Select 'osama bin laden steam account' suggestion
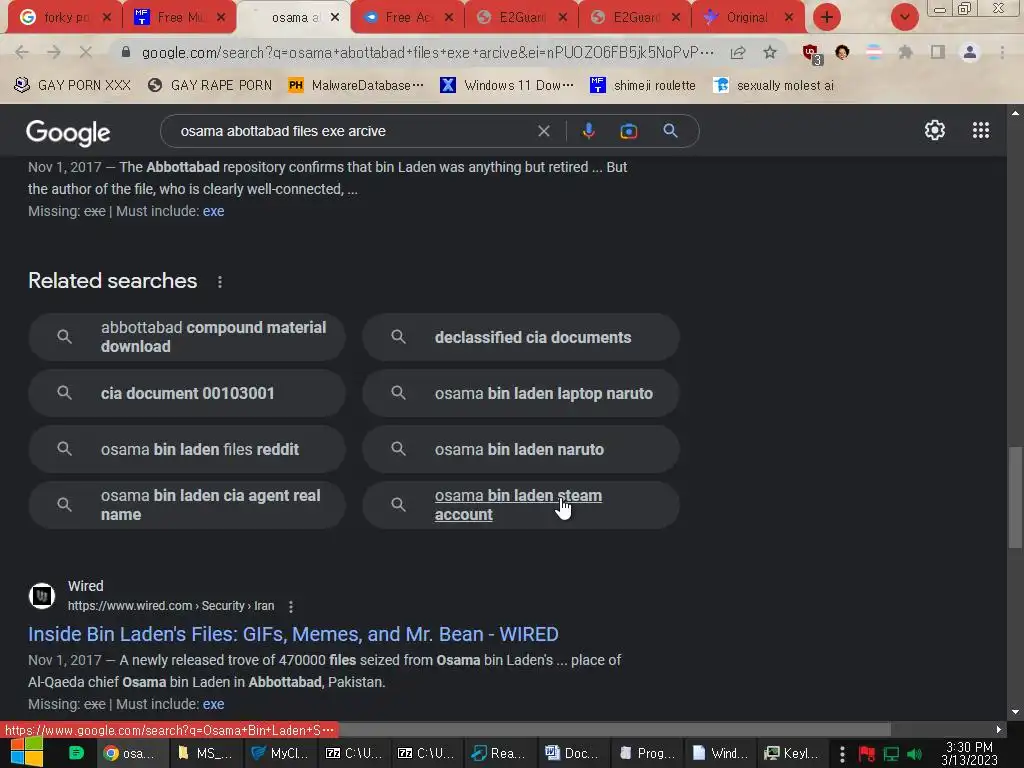Viewport: 1024px width, 768px height. click(520, 505)
